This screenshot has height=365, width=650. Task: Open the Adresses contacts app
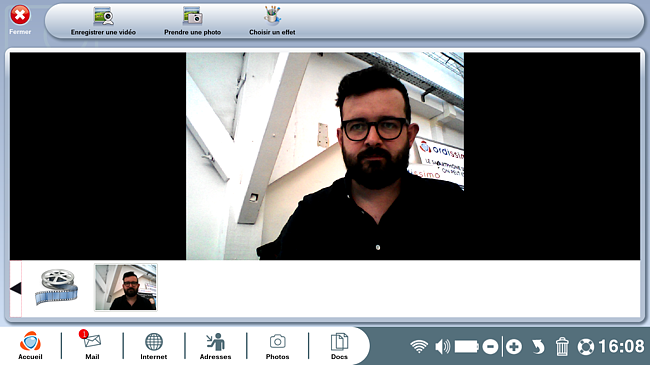click(216, 346)
